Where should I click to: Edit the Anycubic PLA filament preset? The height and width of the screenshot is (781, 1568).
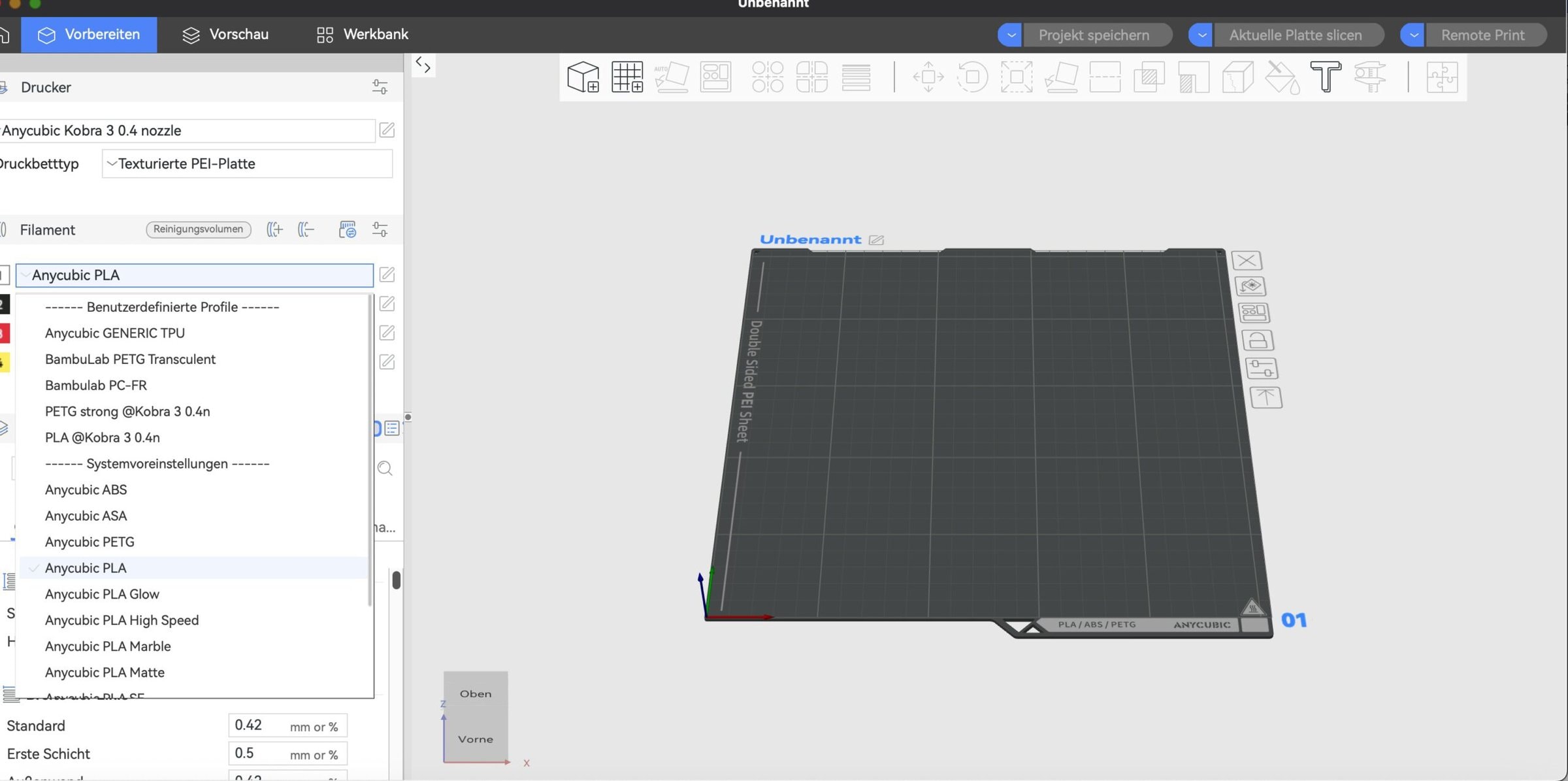pos(387,275)
